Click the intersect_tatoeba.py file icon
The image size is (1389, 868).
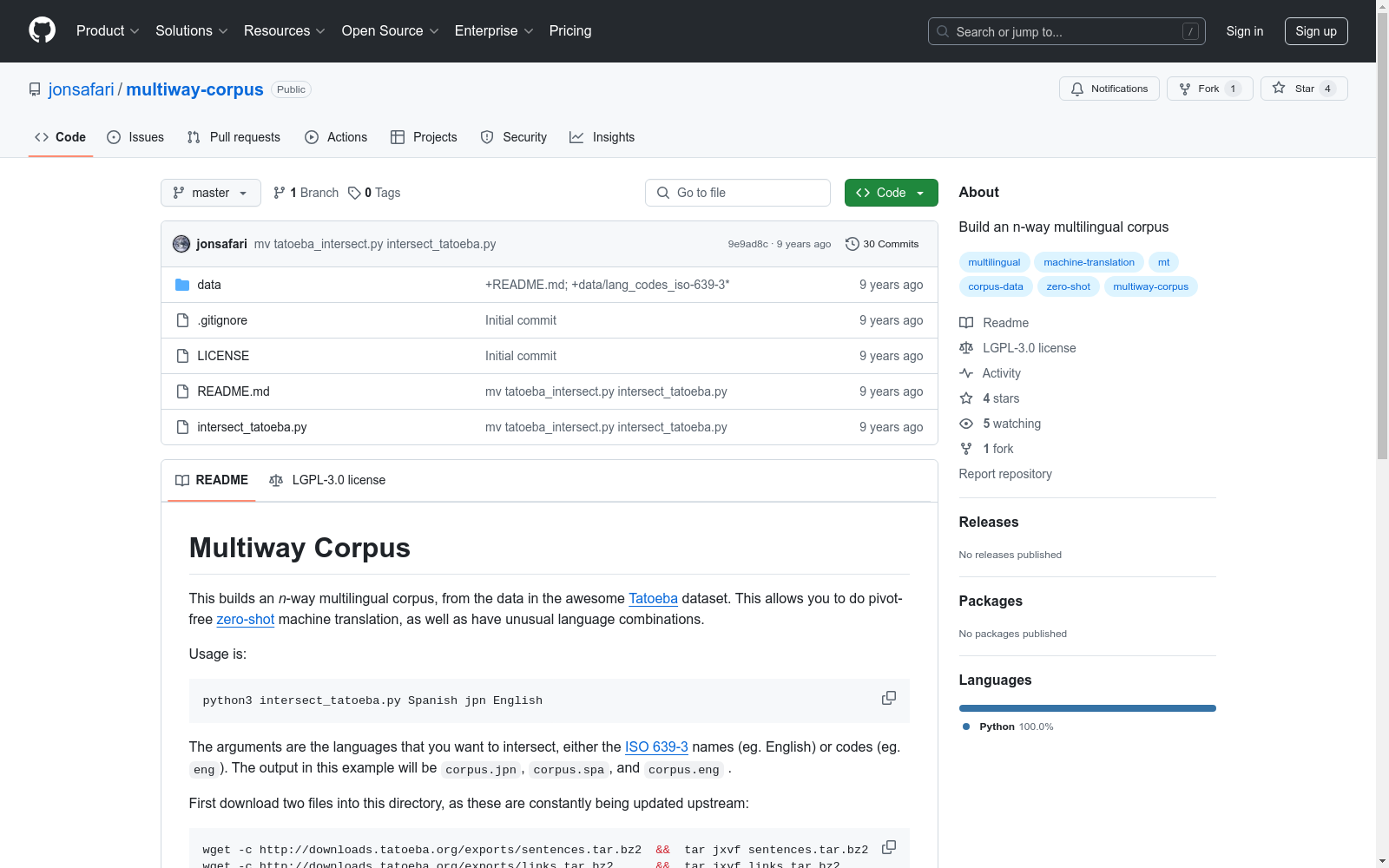point(182,427)
